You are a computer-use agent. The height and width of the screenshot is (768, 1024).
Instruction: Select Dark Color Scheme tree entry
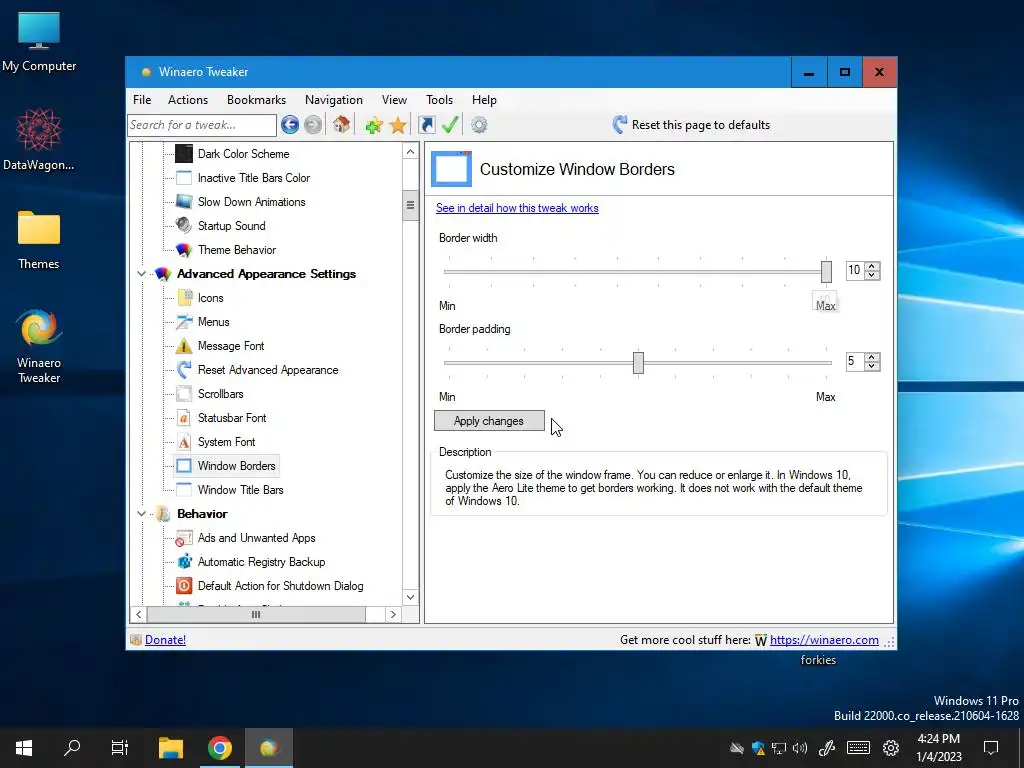pyautogui.click(x=243, y=153)
